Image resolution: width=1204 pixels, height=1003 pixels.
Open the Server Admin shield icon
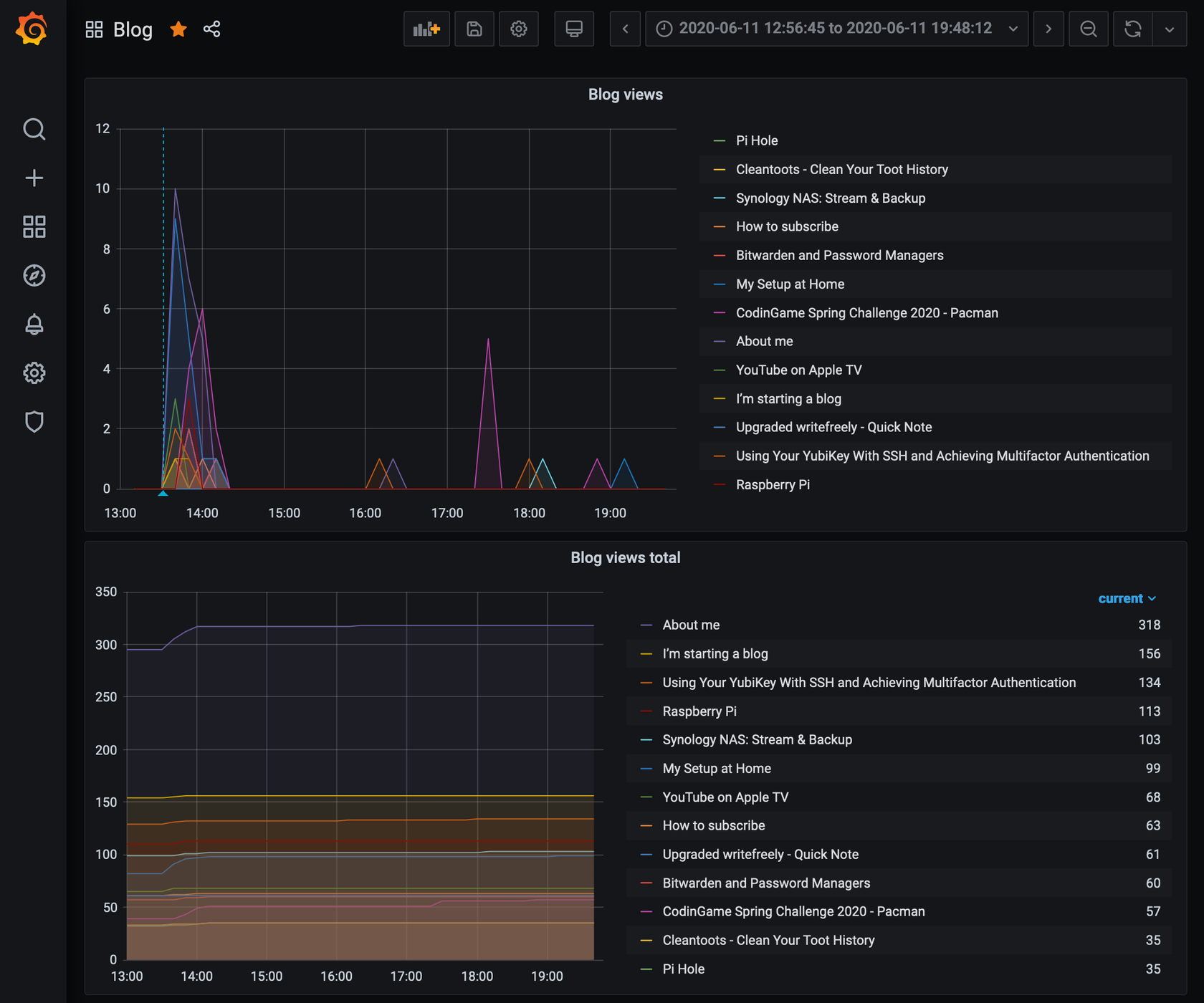34,421
